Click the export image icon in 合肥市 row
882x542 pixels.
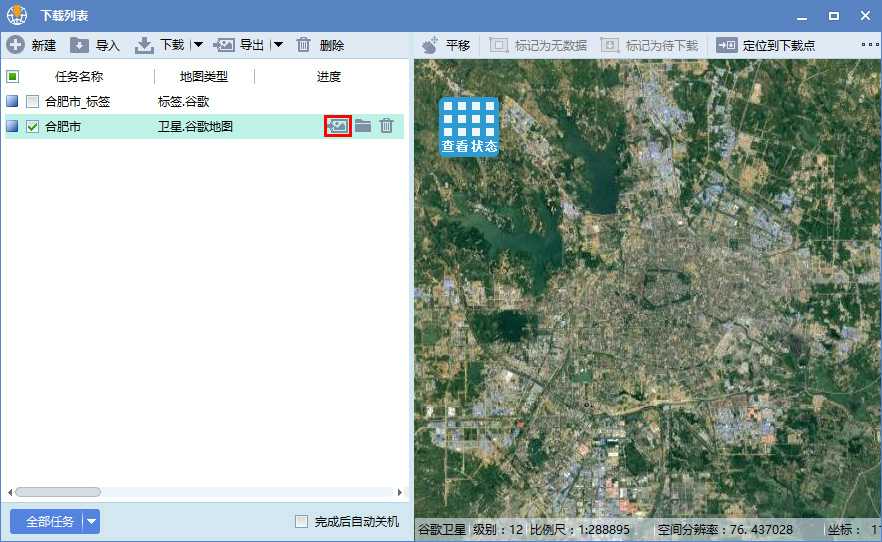(338, 126)
